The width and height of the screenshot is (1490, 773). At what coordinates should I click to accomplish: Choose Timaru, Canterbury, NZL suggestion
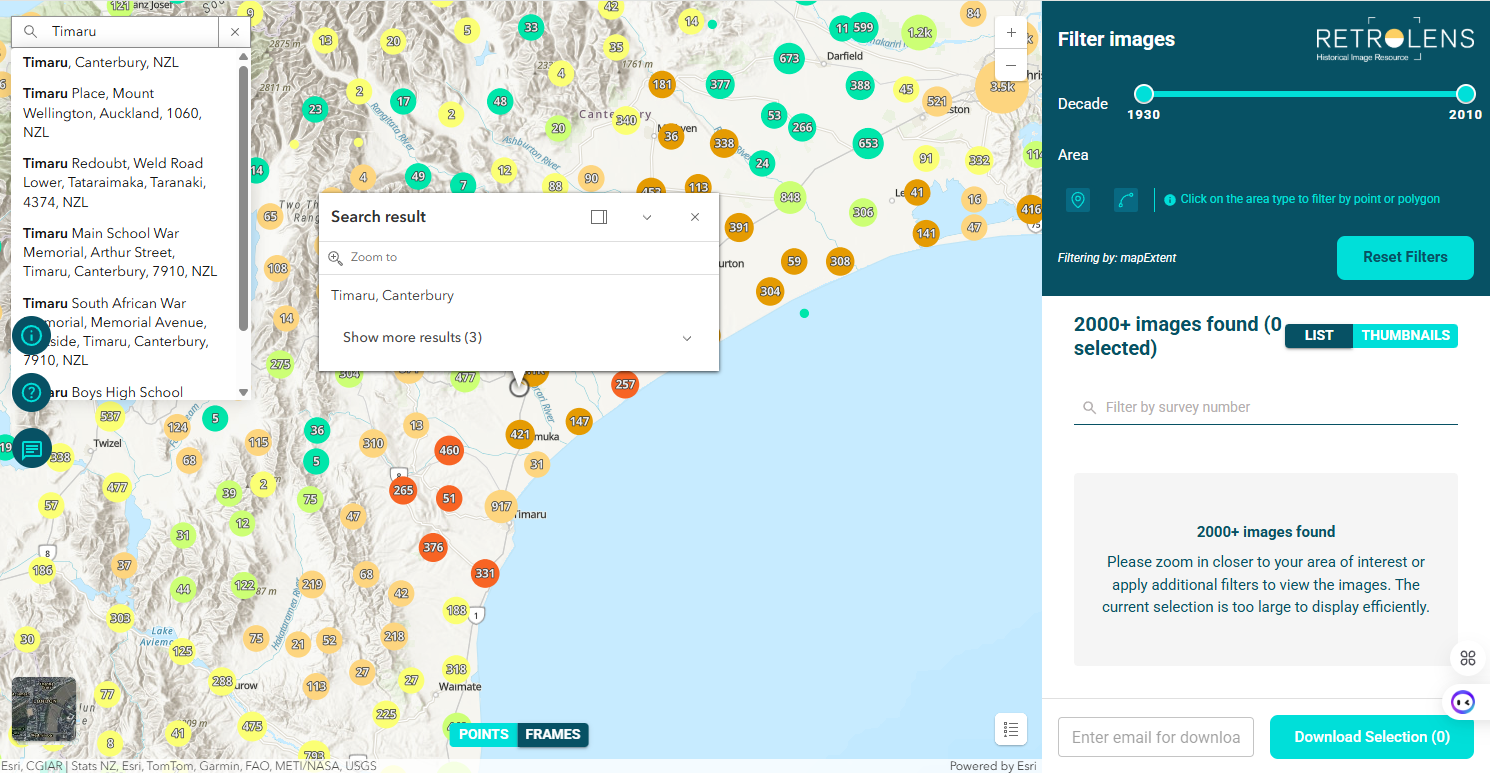(x=101, y=62)
